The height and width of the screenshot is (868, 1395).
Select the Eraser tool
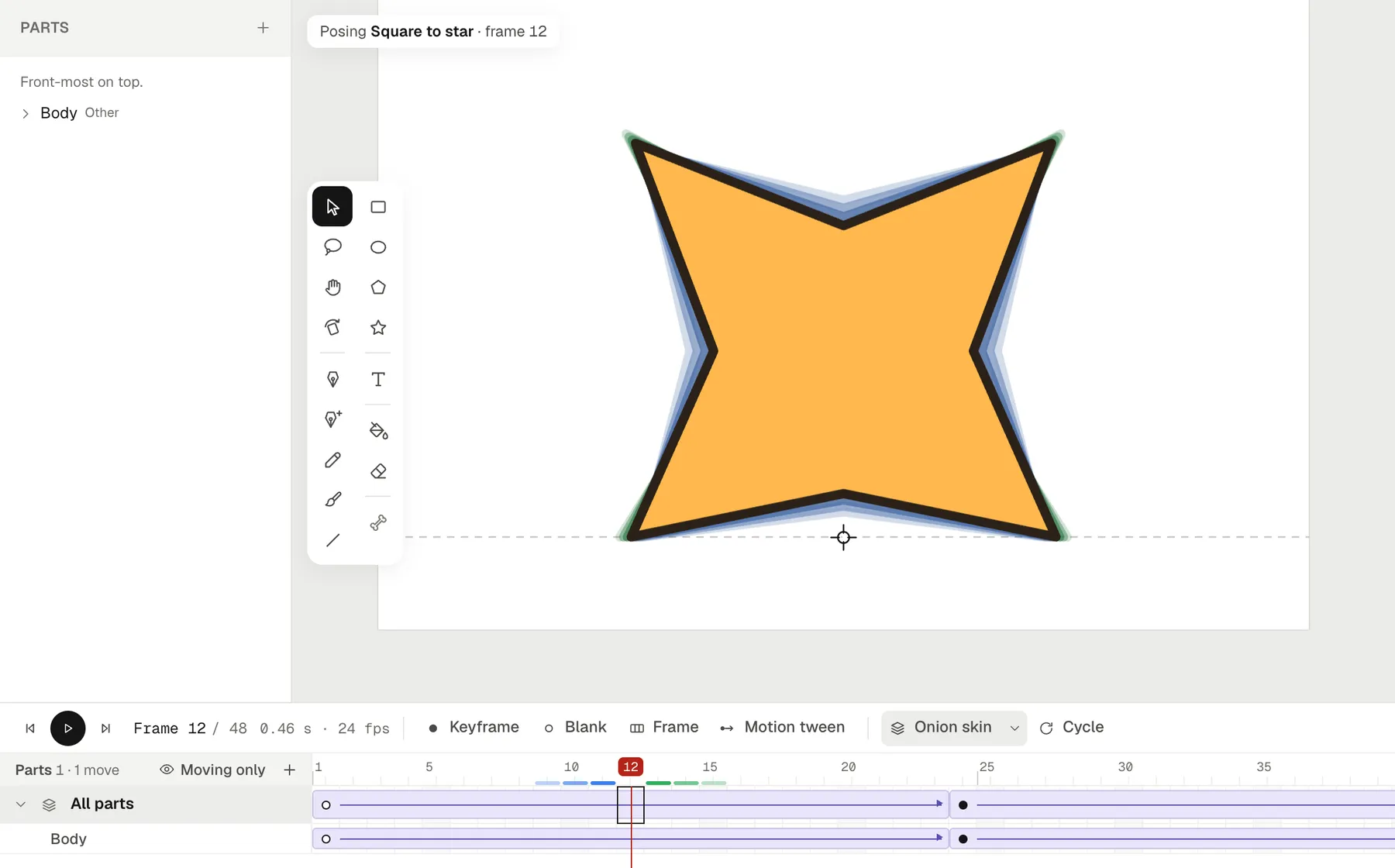click(378, 471)
